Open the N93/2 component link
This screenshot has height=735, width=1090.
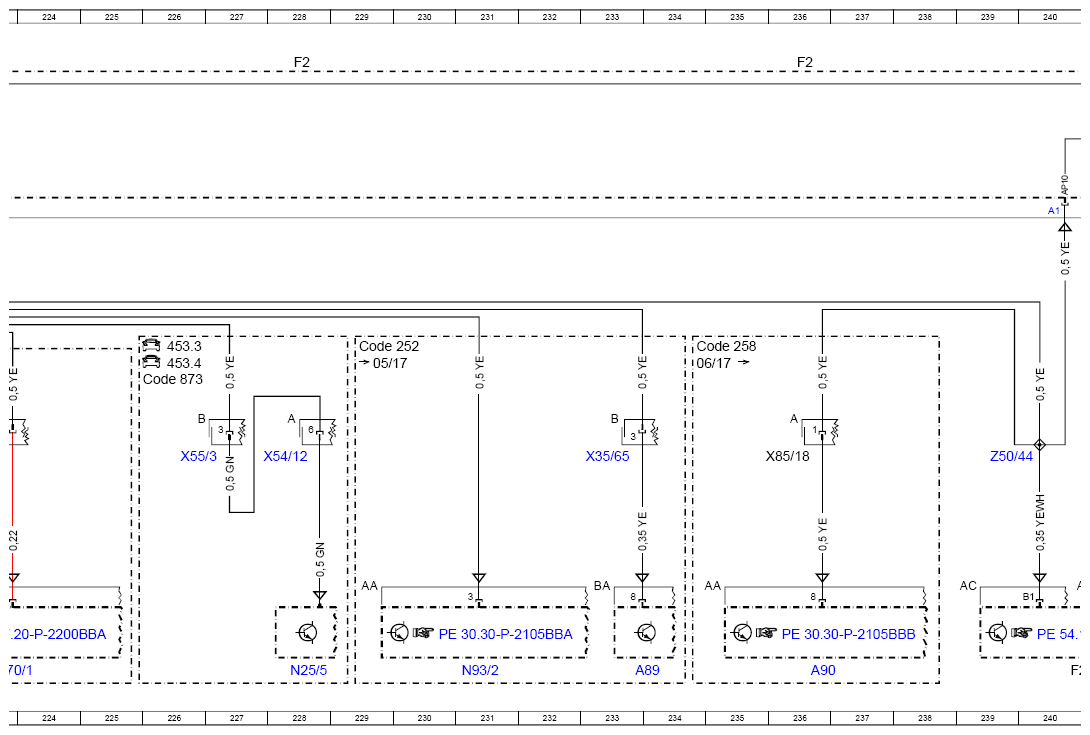pos(480,670)
